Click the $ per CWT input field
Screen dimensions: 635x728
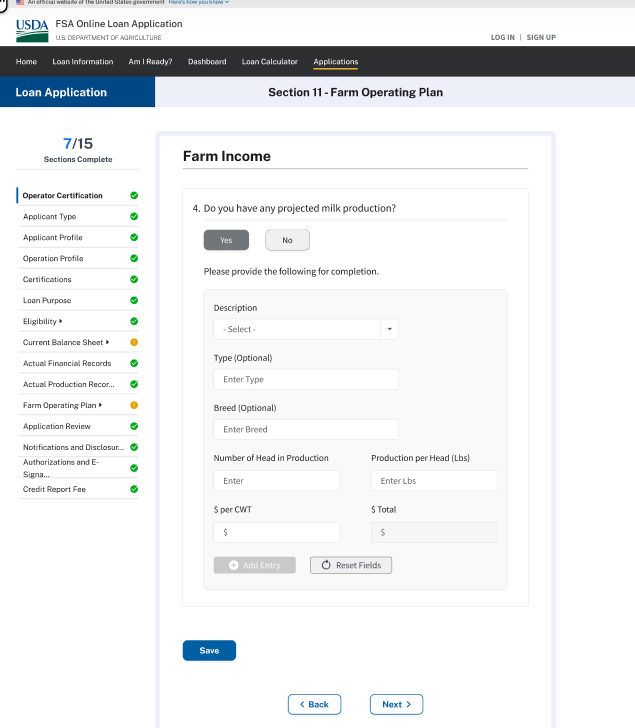pos(276,532)
